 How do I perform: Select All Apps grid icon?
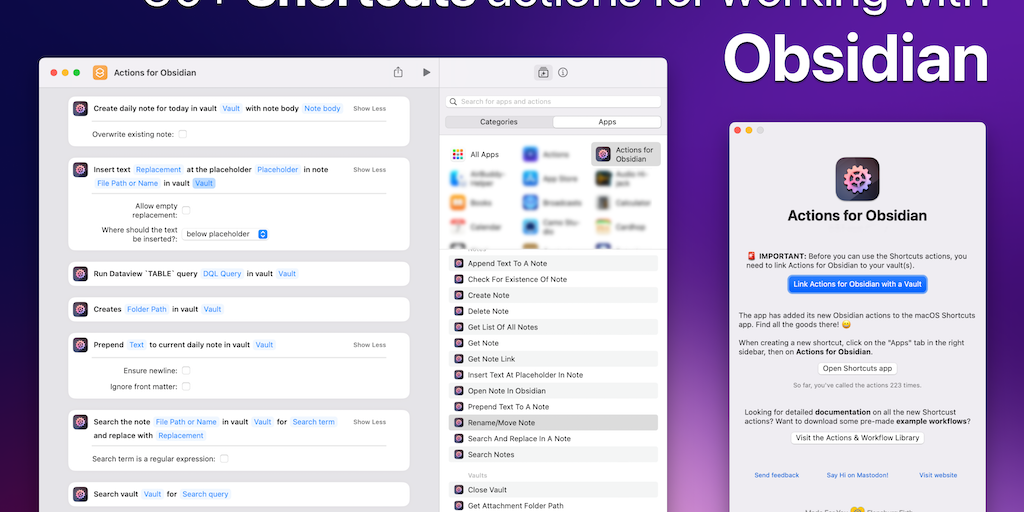[x=458, y=154]
